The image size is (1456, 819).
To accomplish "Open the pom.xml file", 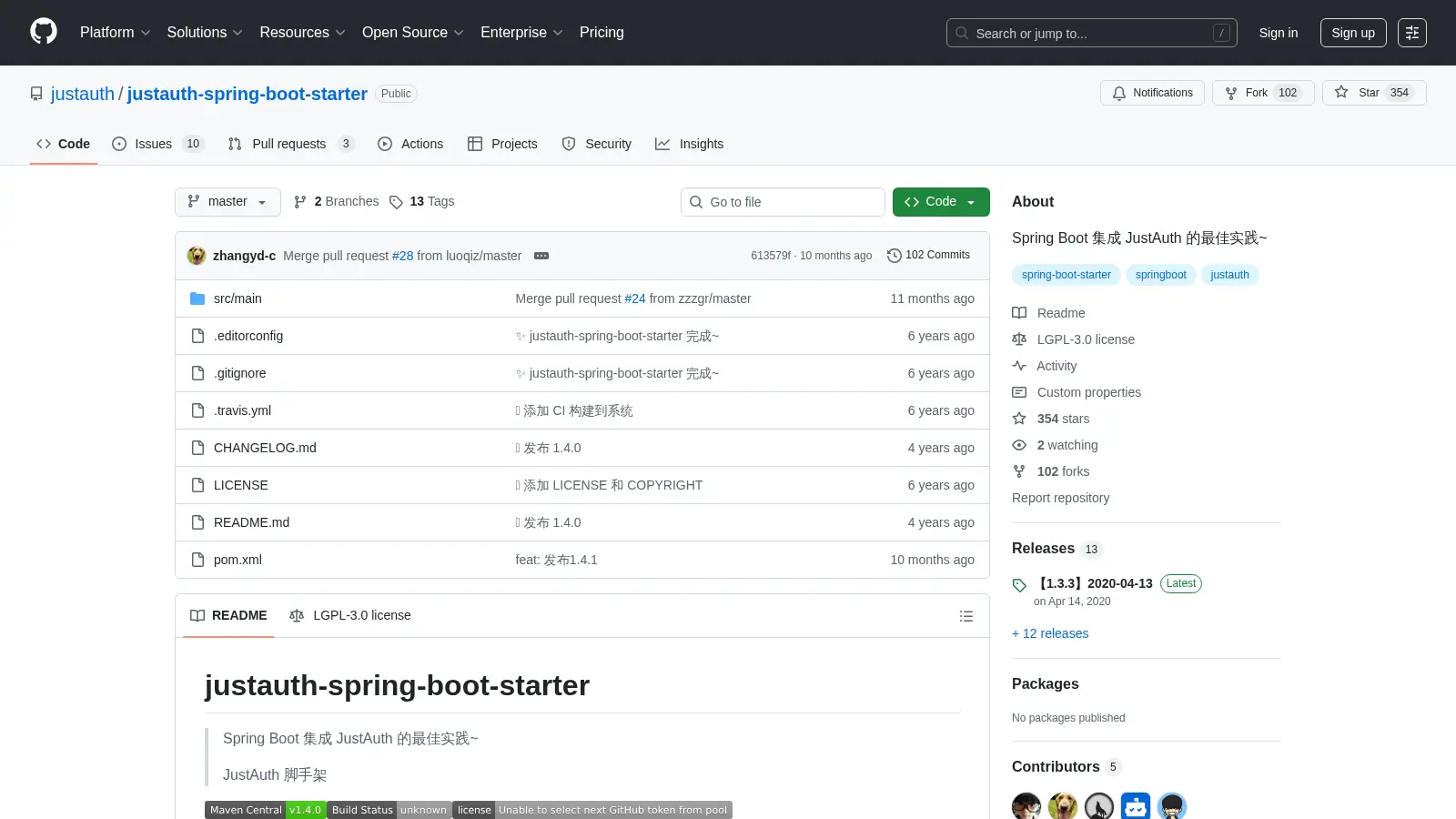I will coord(238,560).
